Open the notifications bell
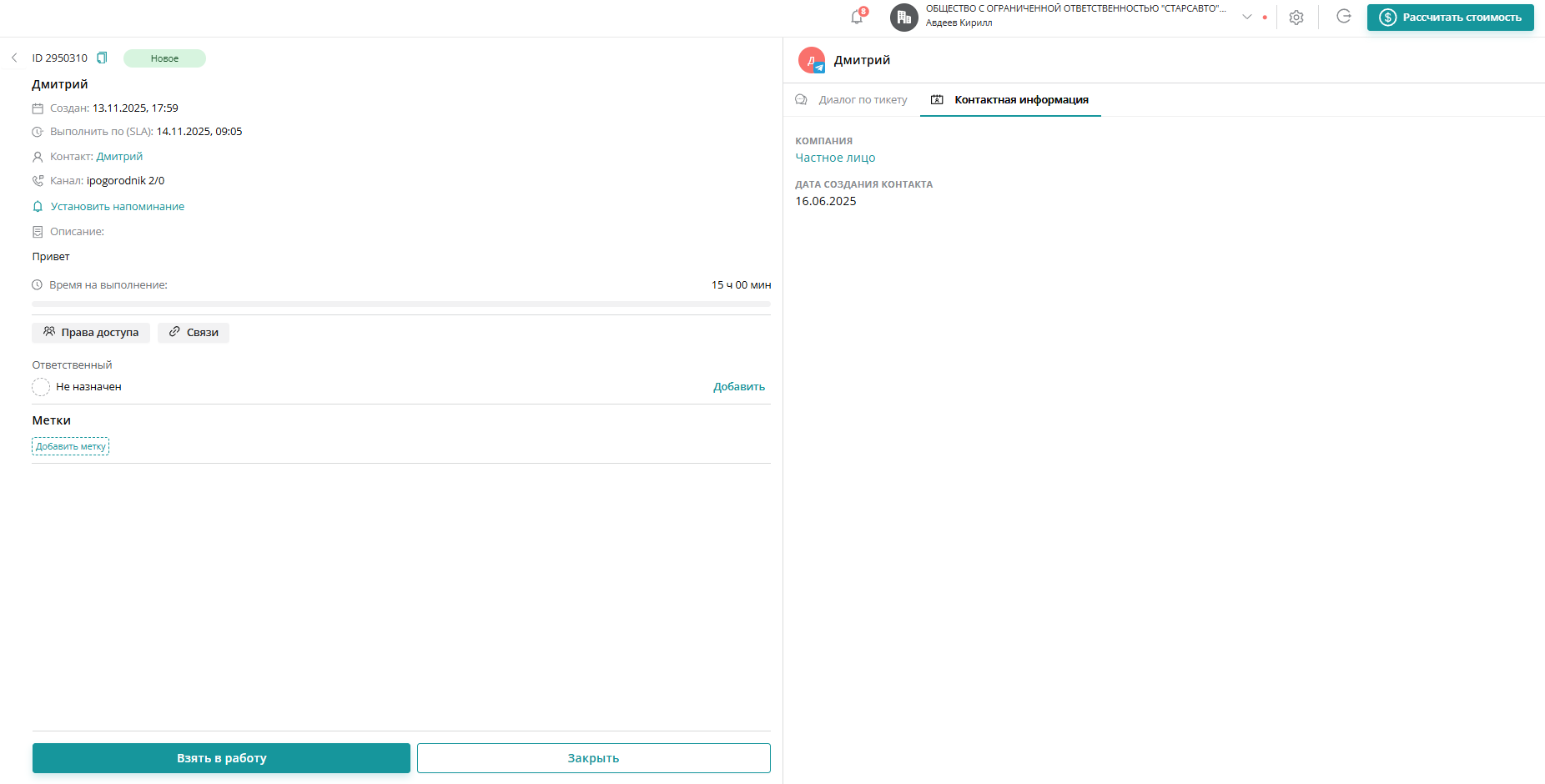Image resolution: width=1545 pixels, height=784 pixels. 858,17
